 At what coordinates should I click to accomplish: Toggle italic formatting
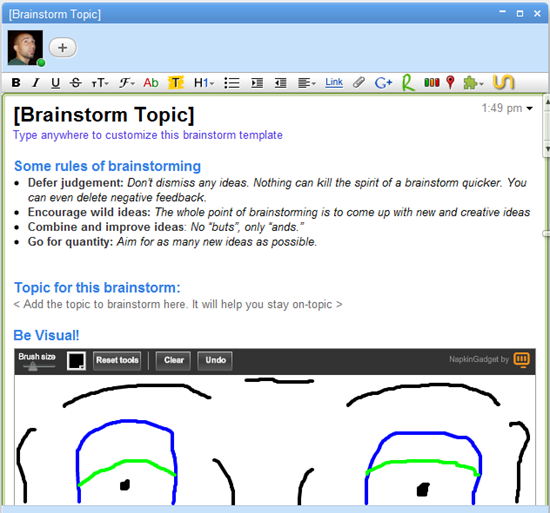pyautogui.click(x=35, y=83)
